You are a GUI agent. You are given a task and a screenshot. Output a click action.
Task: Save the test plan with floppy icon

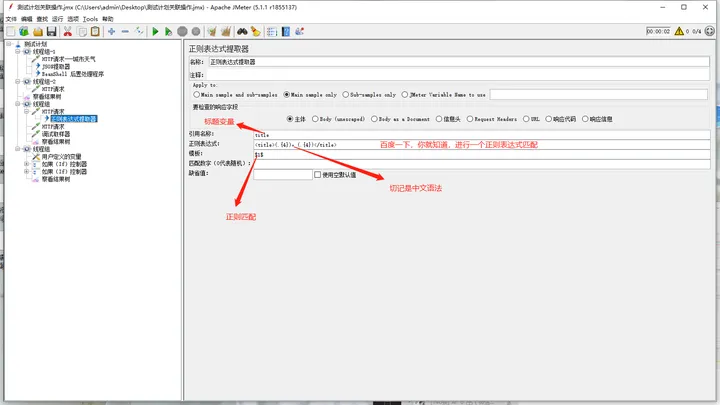tap(51, 31)
